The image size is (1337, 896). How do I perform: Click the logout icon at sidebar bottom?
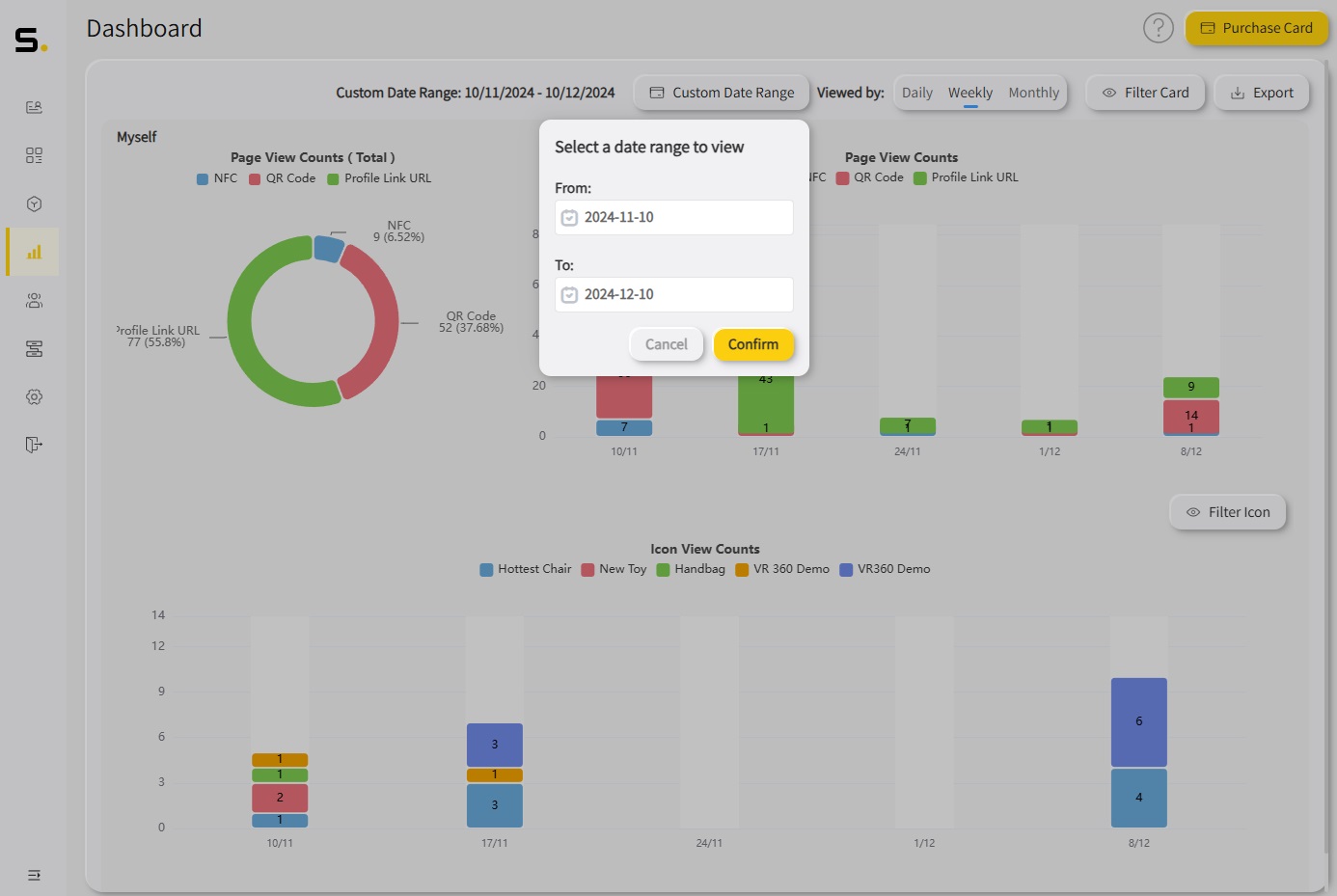click(34, 445)
